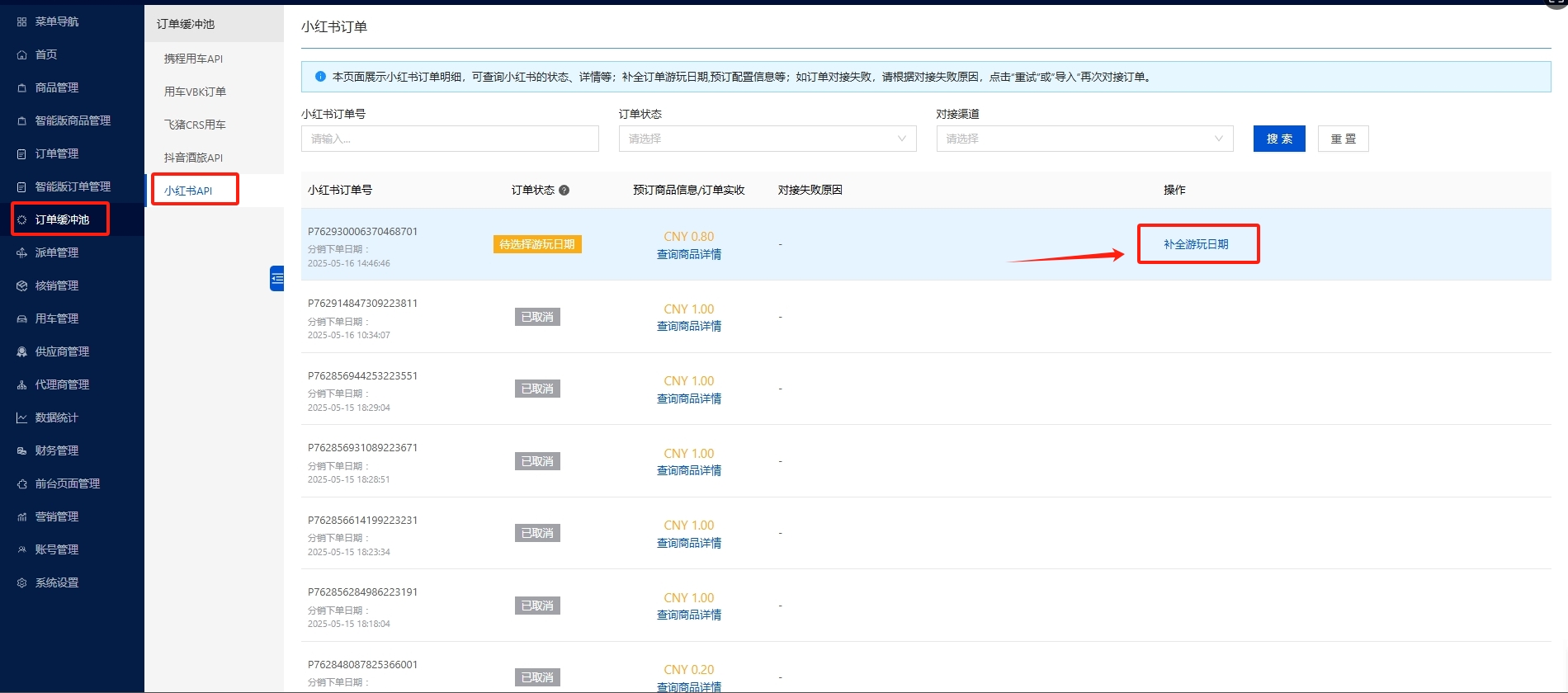Screen dimensions: 1568x693
Task: Click the 前台页面管理 sidebar icon
Action: 21,483
